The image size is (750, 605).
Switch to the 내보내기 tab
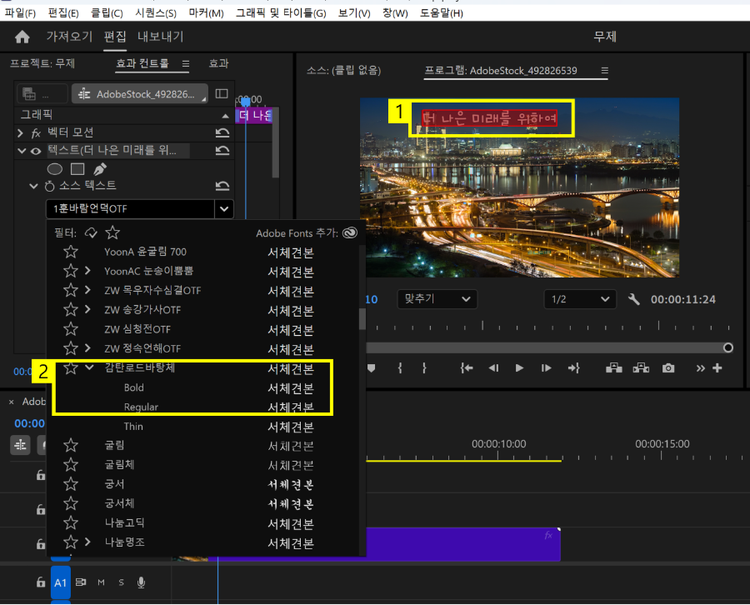(x=160, y=37)
